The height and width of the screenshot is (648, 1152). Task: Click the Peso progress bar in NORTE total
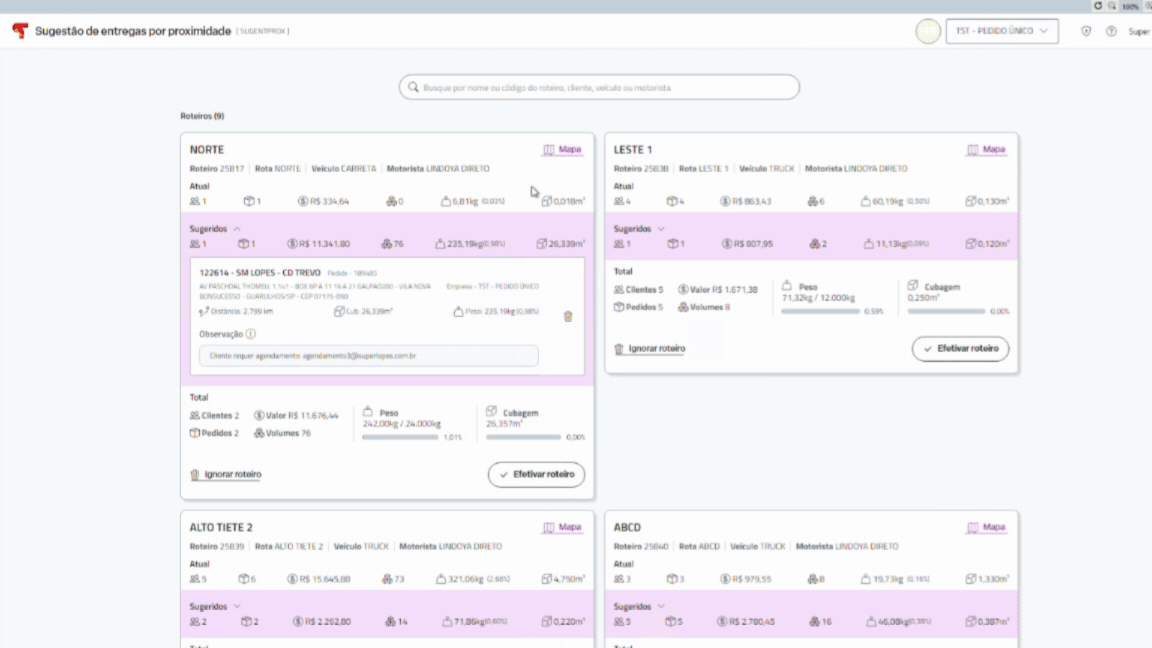(x=400, y=437)
